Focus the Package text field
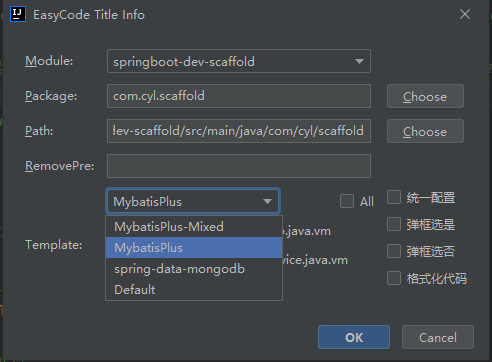The image size is (492, 362). (239, 96)
